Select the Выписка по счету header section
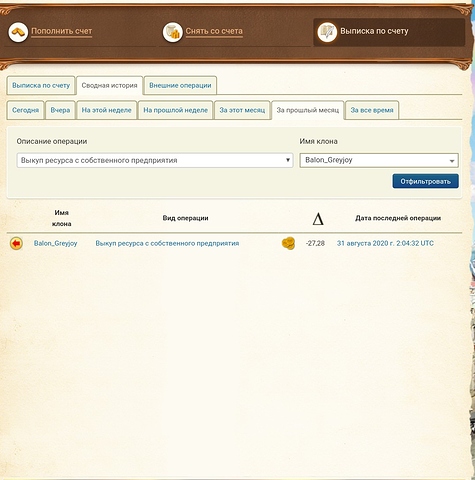This screenshot has width=475, height=480. pyautogui.click(x=389, y=32)
